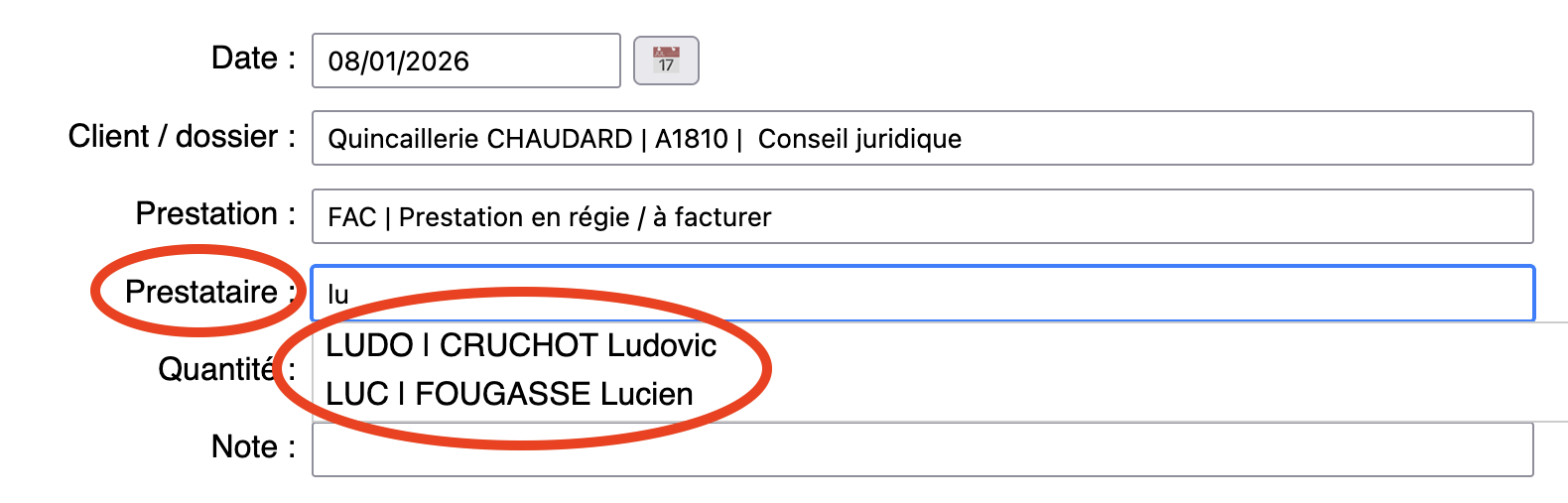Viewport: 1568px width, 503px height.
Task: Place cursor on the A1810 dossier code
Action: [x=691, y=139]
